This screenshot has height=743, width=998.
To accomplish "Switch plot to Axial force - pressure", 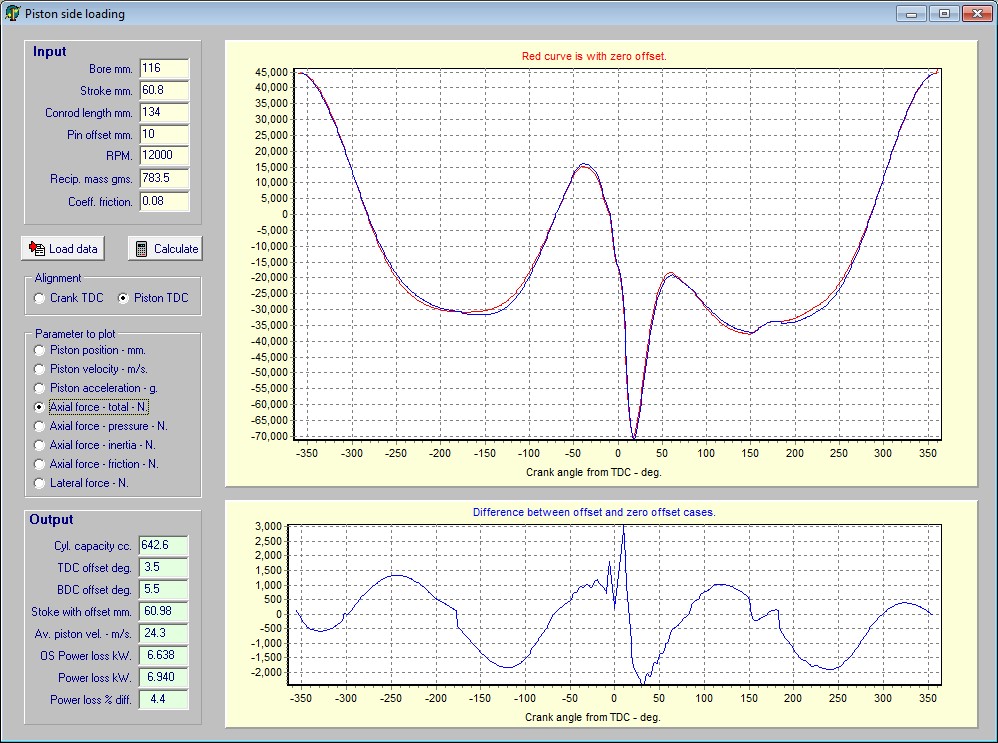I will pos(40,426).
